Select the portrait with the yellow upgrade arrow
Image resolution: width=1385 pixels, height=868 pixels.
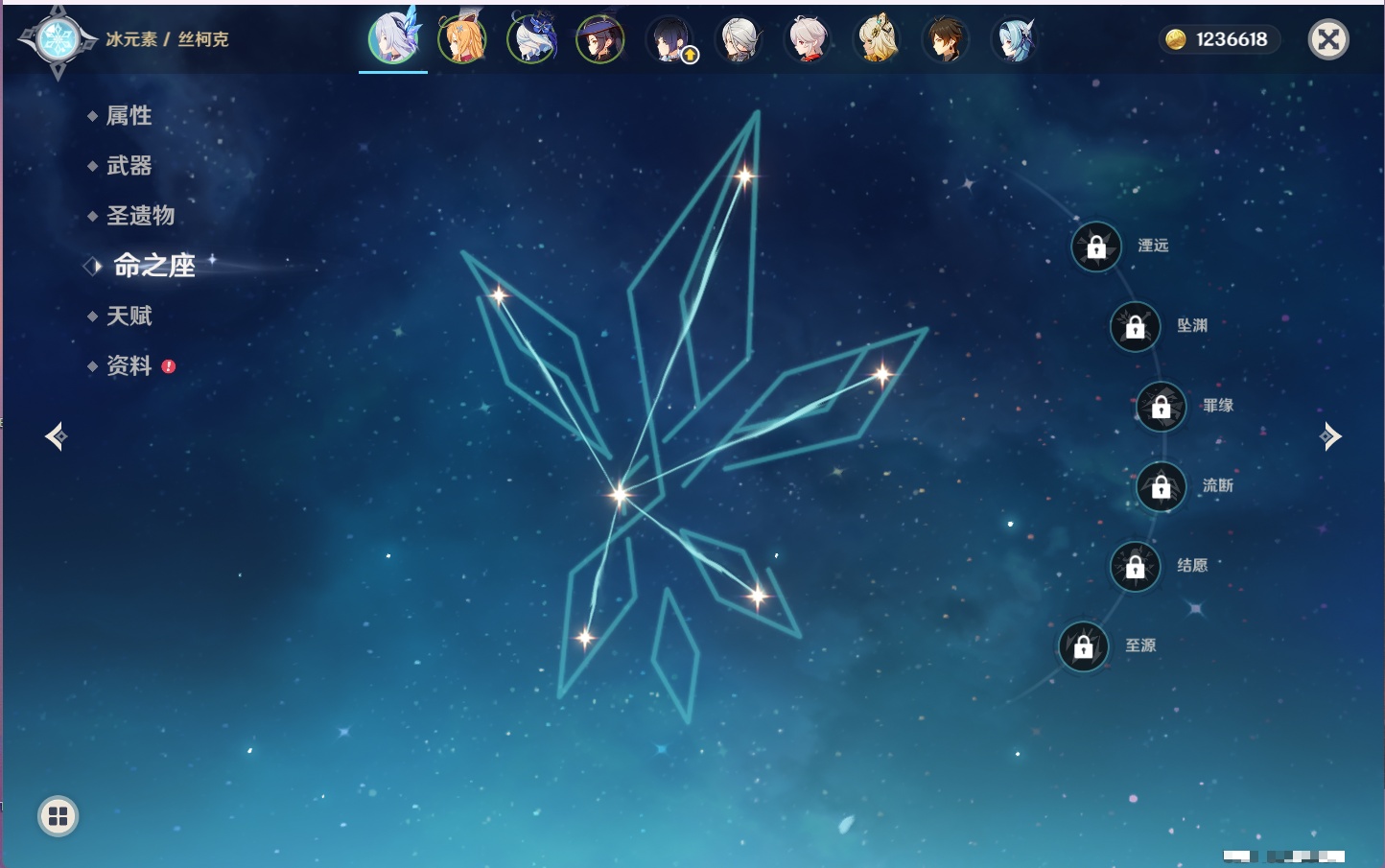click(670, 40)
